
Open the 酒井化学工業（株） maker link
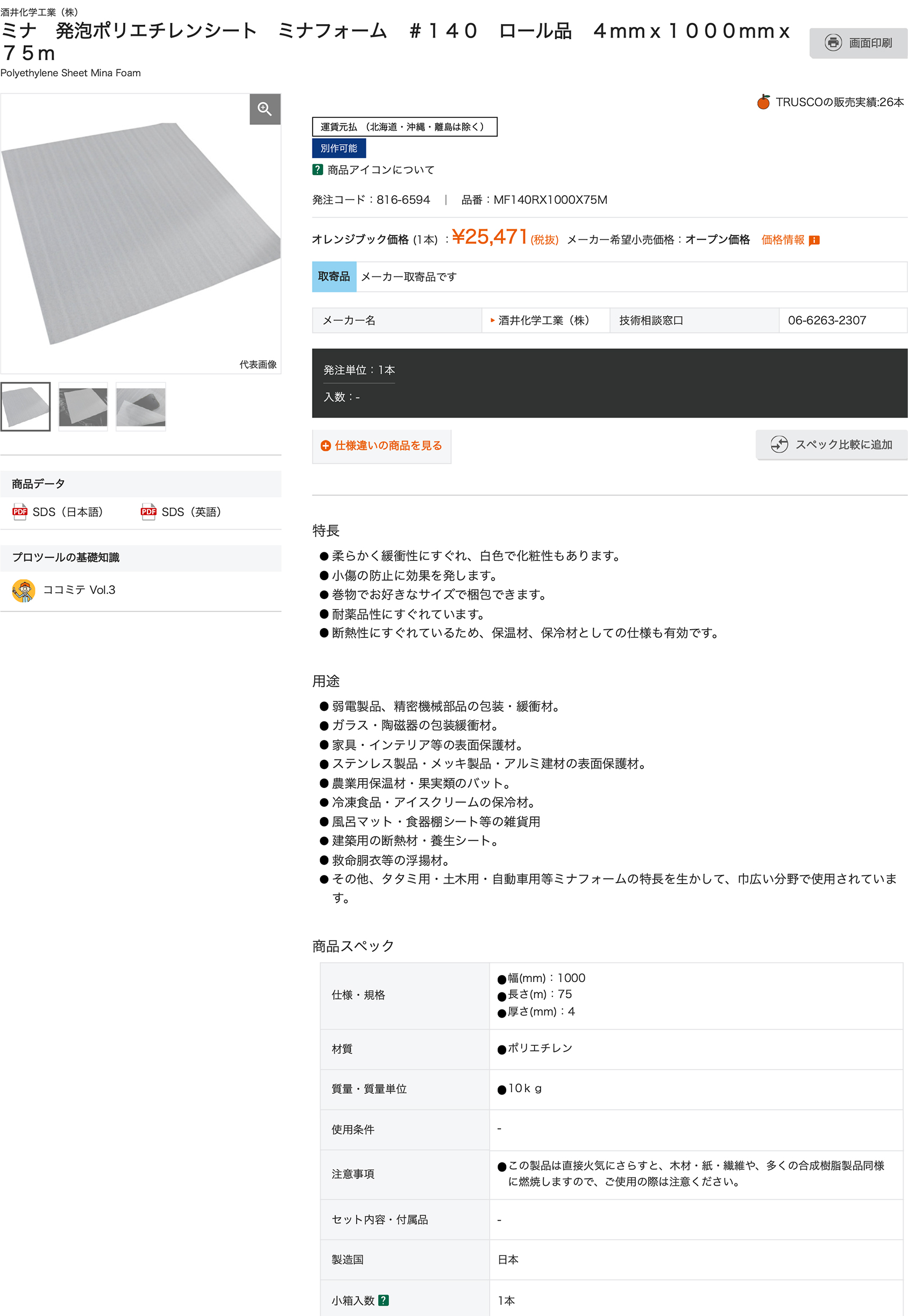tap(543, 320)
